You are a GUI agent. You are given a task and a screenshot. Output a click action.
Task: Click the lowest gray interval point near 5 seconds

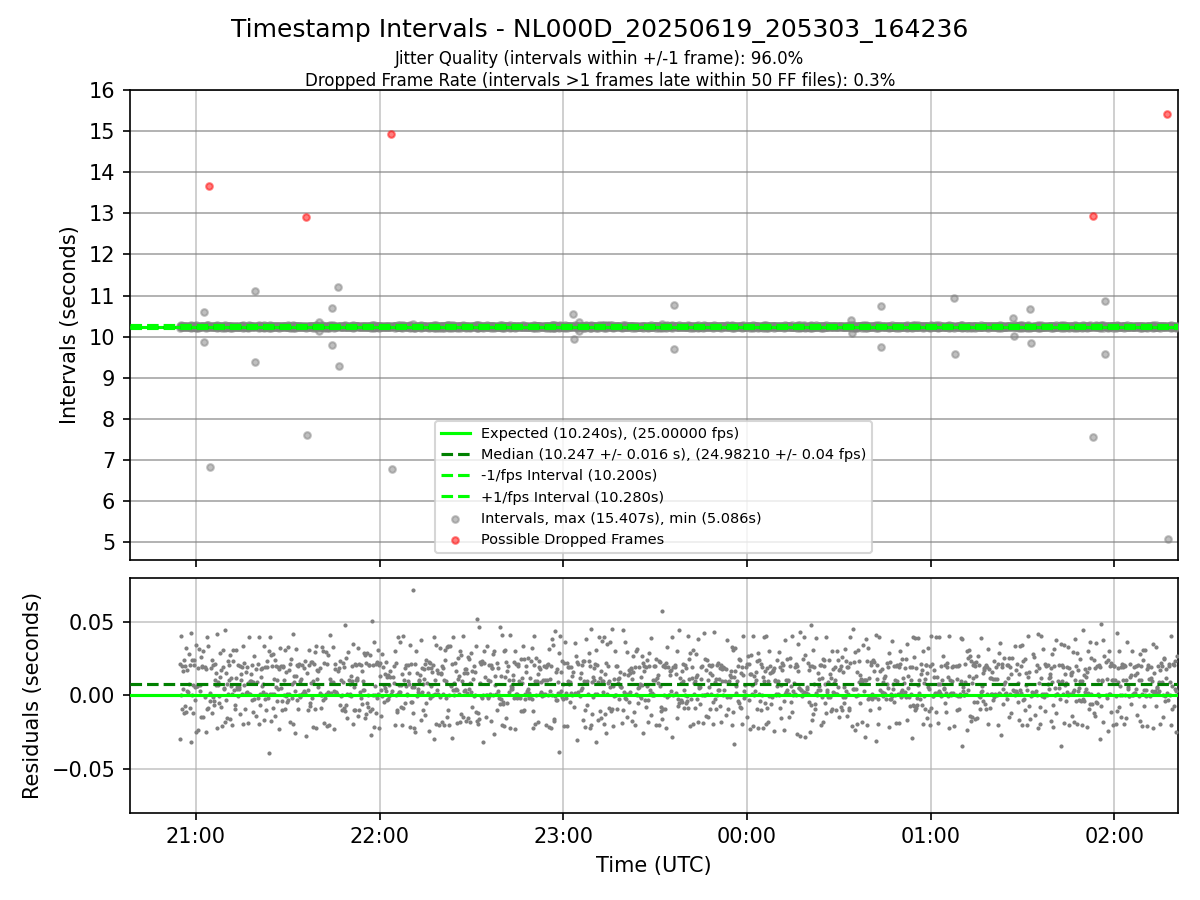pos(1168,539)
